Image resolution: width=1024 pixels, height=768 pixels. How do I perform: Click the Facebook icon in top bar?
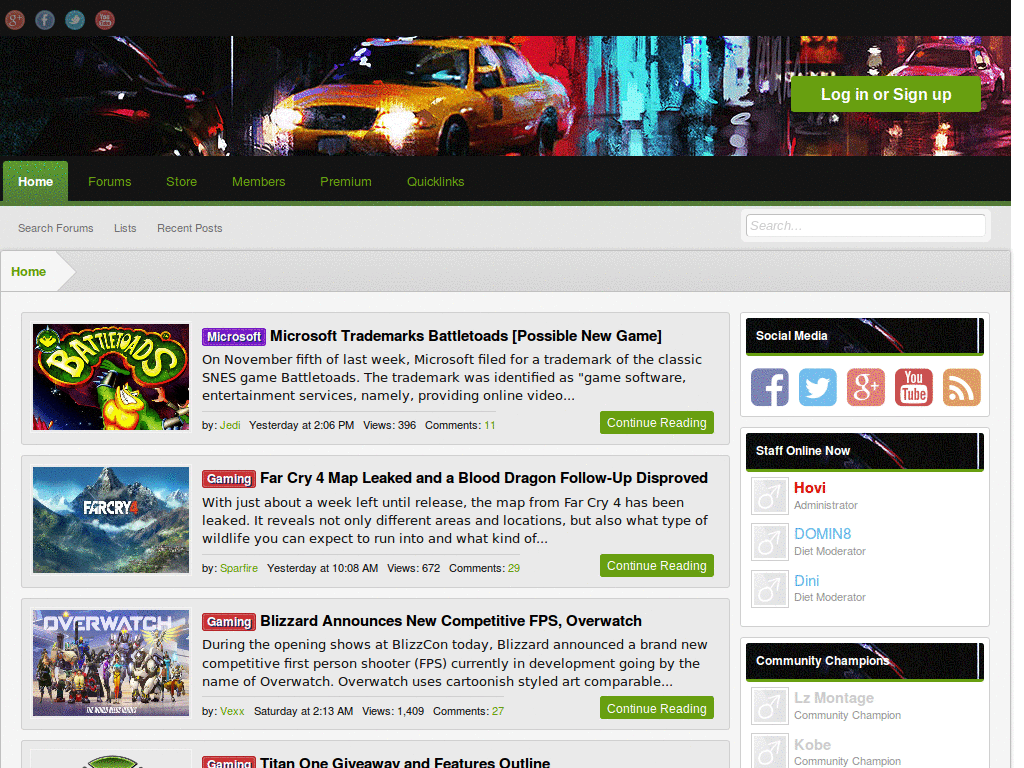point(45,20)
